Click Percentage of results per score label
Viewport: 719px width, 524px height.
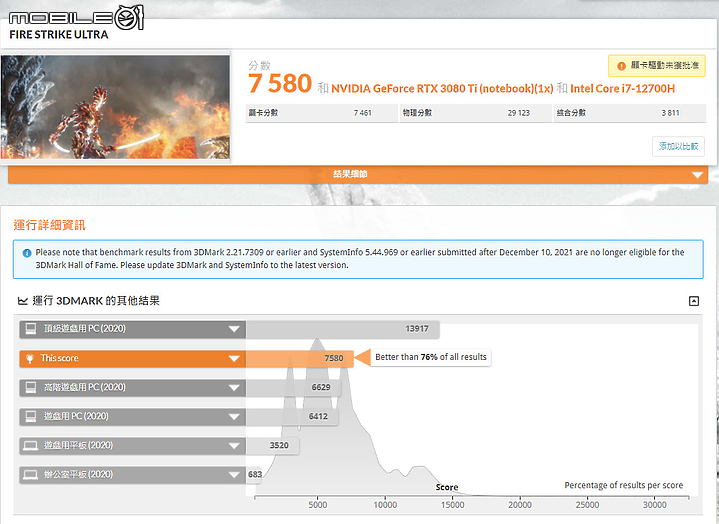pyautogui.click(x=624, y=485)
